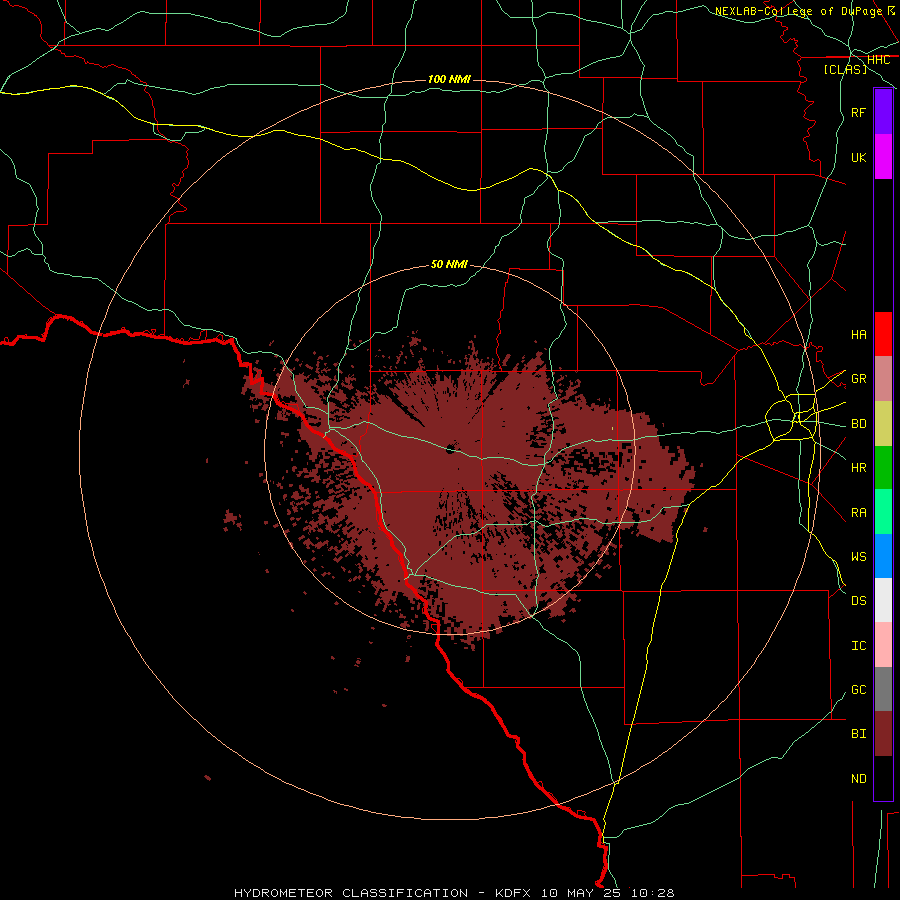Click the 100 NMI range ring label

[449, 79]
